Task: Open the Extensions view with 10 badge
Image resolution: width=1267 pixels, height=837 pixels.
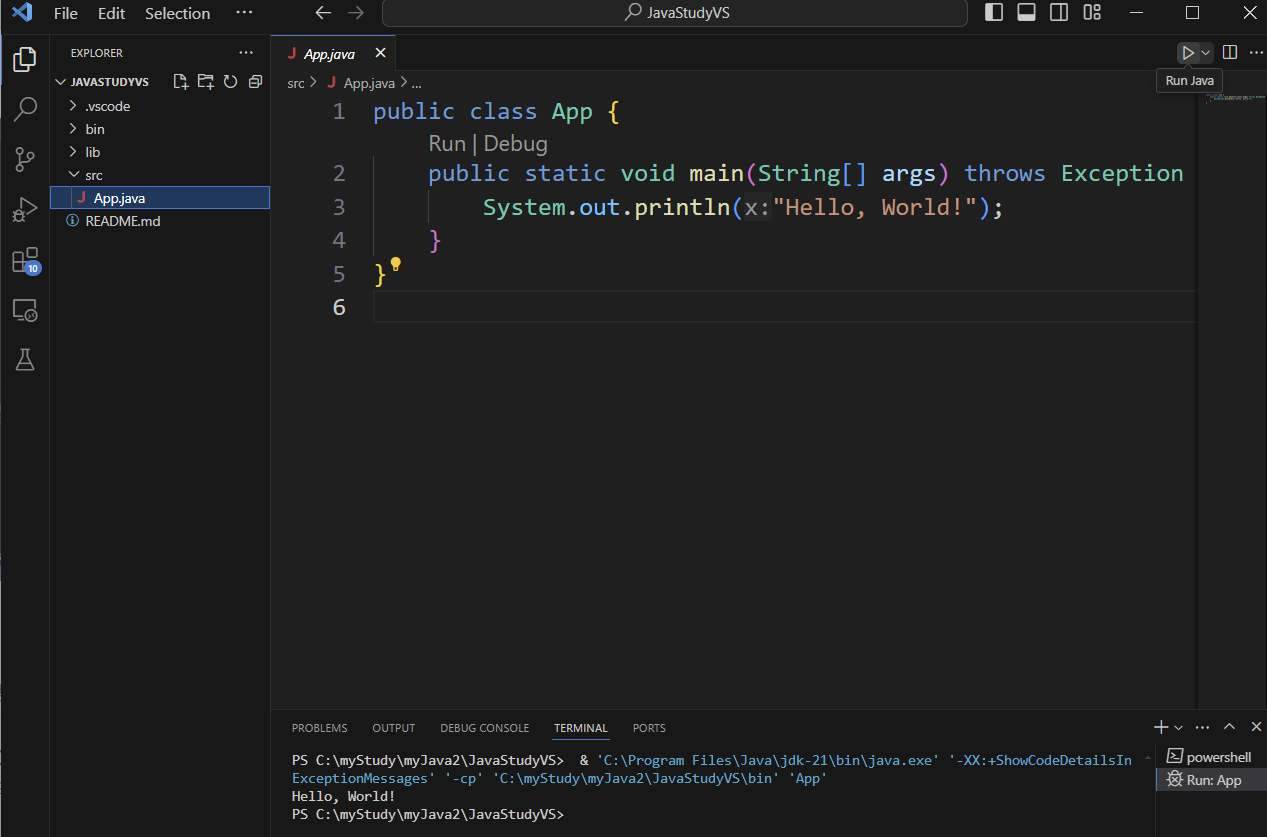Action: [x=25, y=261]
